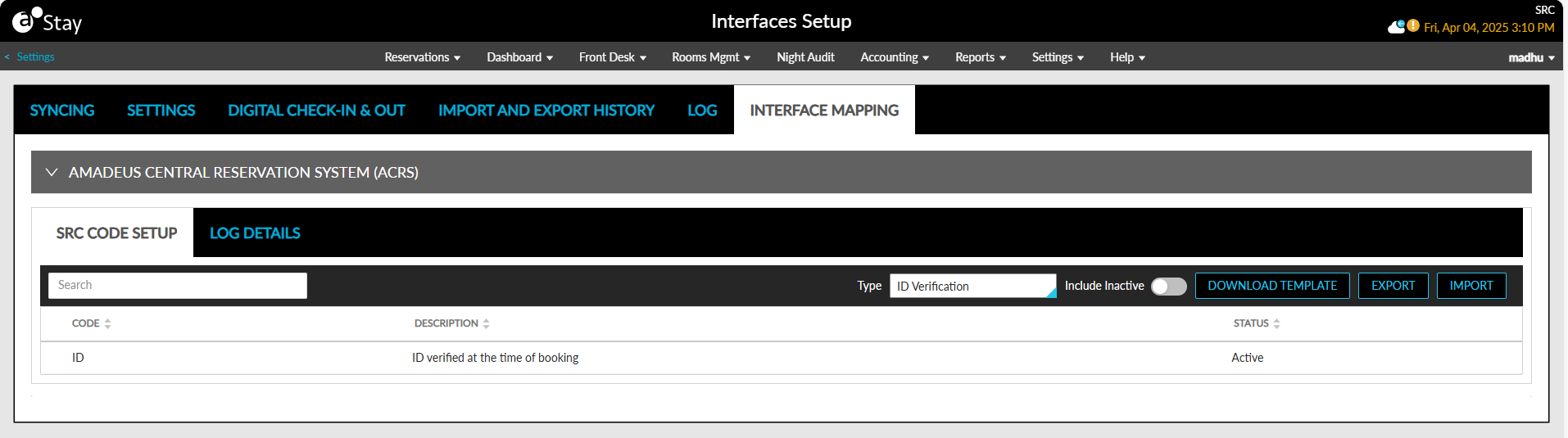Screen dimensions: 1568x438
Task: Click into the Search field
Action: [178, 286]
